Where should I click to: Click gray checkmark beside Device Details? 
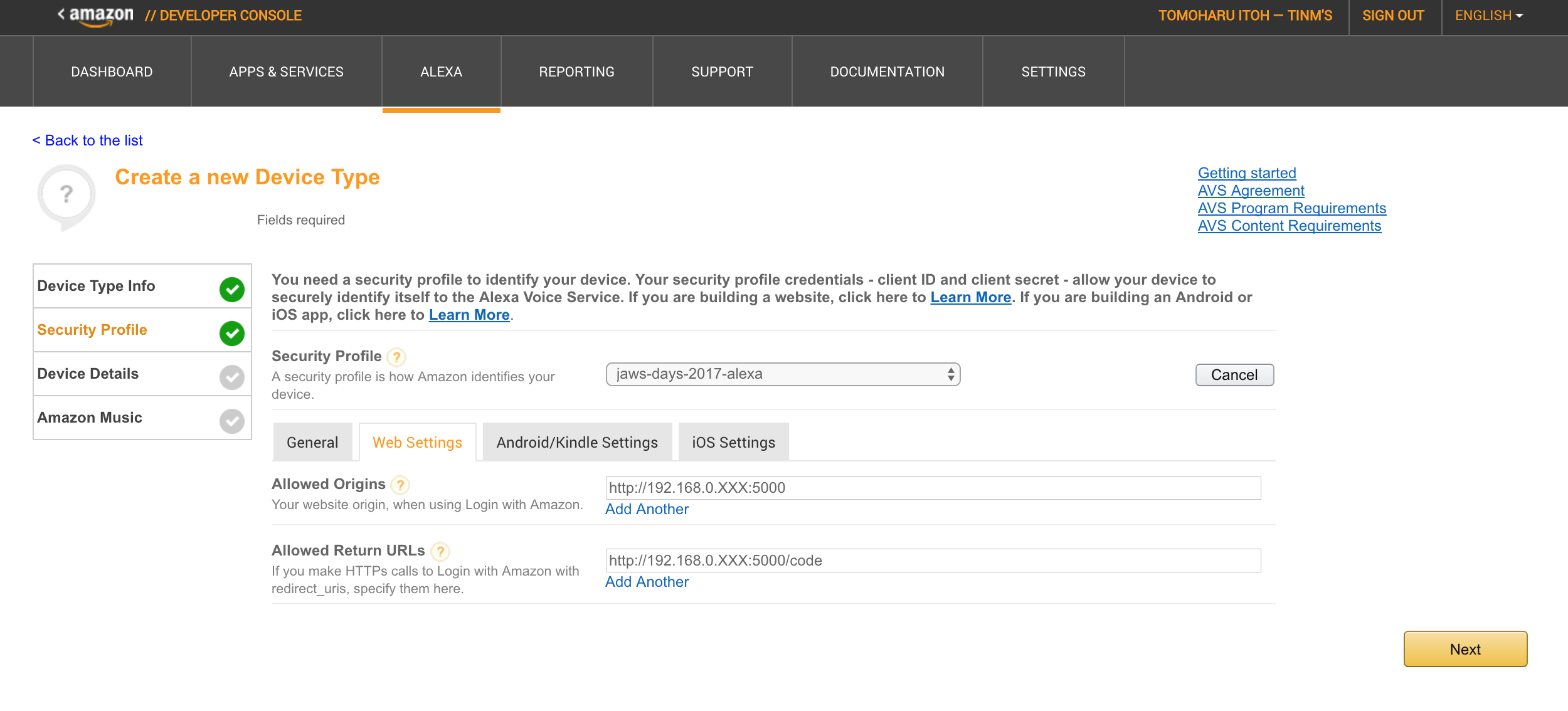coord(232,377)
